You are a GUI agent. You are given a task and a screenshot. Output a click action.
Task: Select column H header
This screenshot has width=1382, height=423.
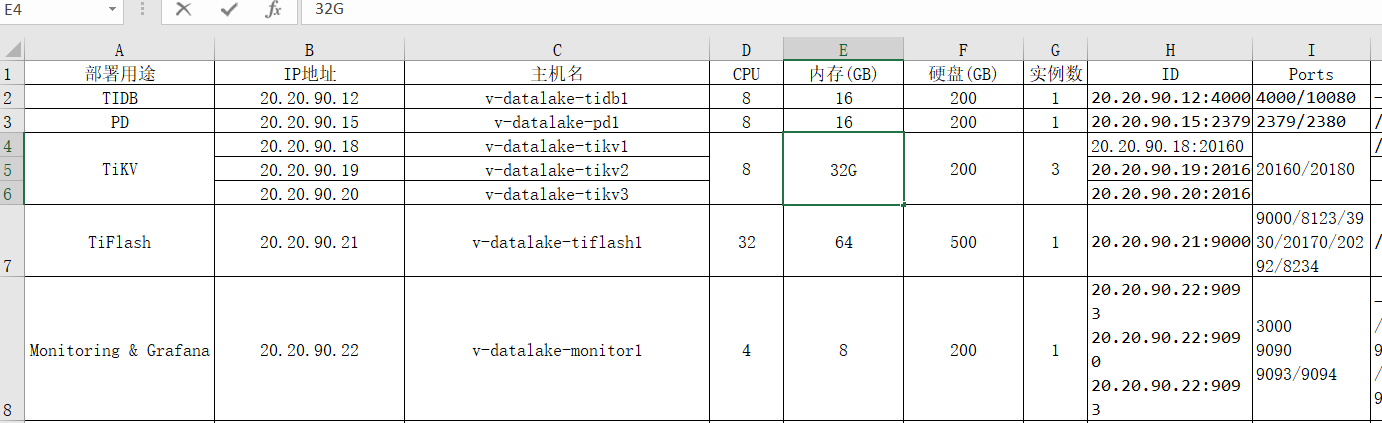click(x=1170, y=50)
